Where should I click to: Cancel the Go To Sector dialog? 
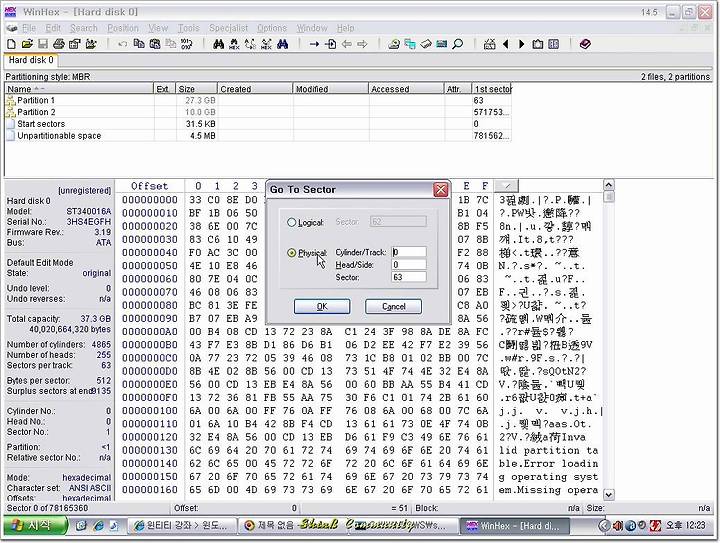point(394,306)
